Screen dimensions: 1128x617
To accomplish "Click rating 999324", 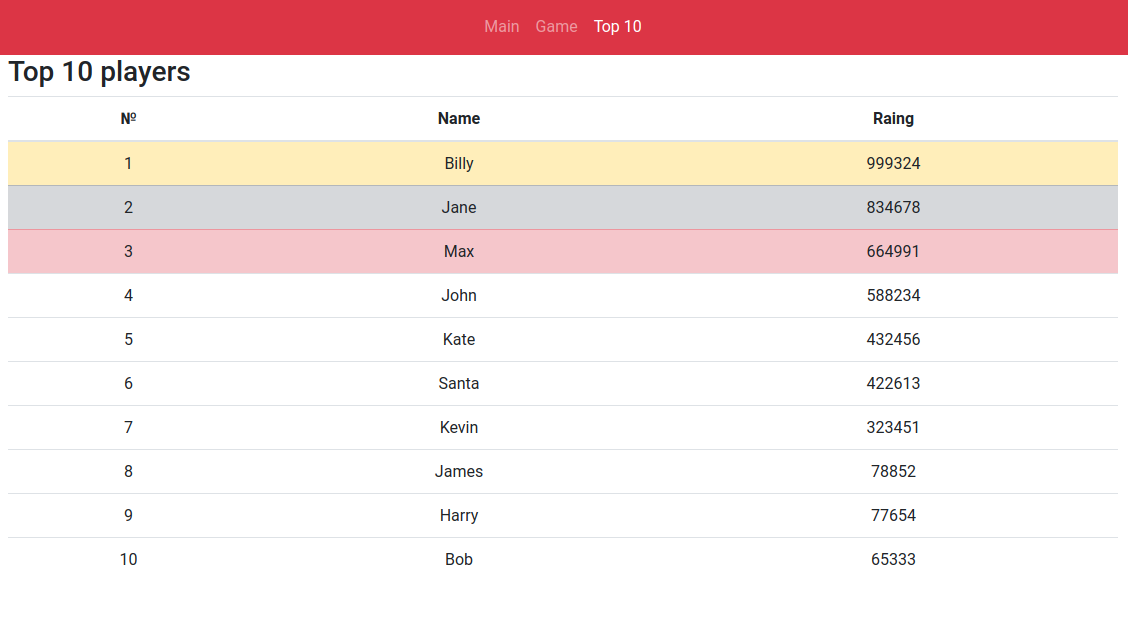I will (893, 163).
